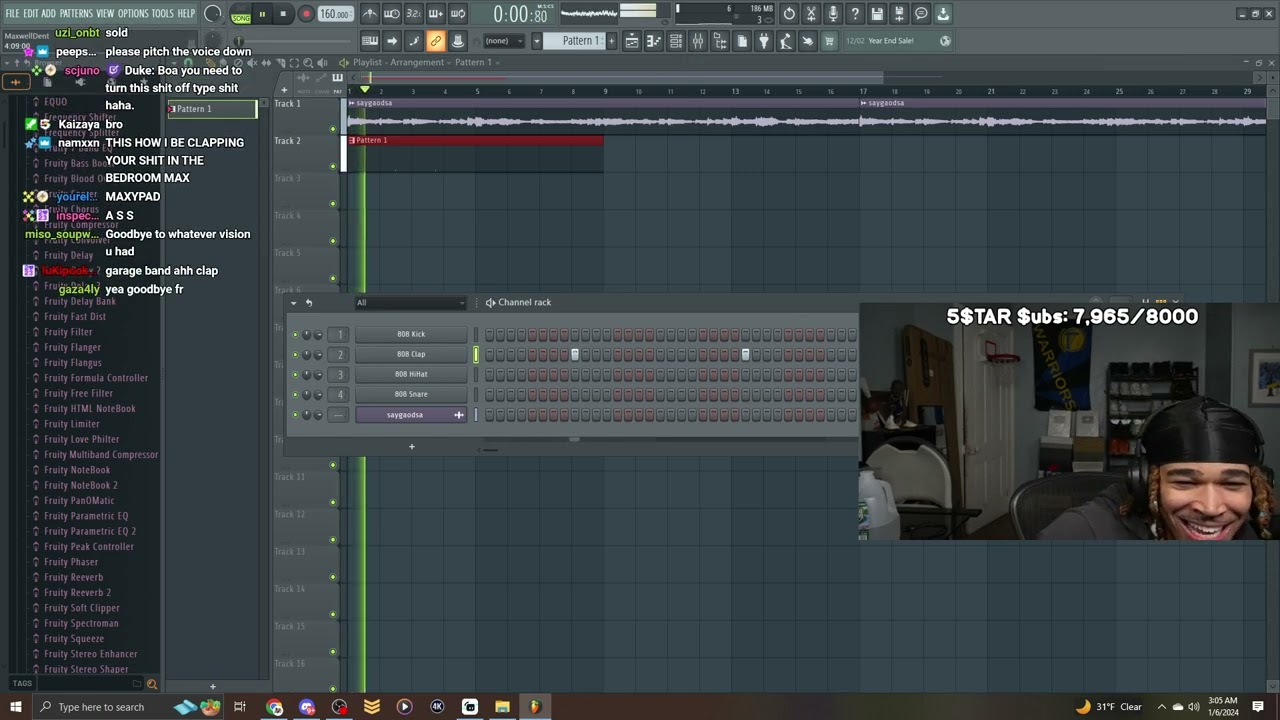1280x720 pixels.
Task: Click the Year End Sale news text
Action: tap(891, 41)
